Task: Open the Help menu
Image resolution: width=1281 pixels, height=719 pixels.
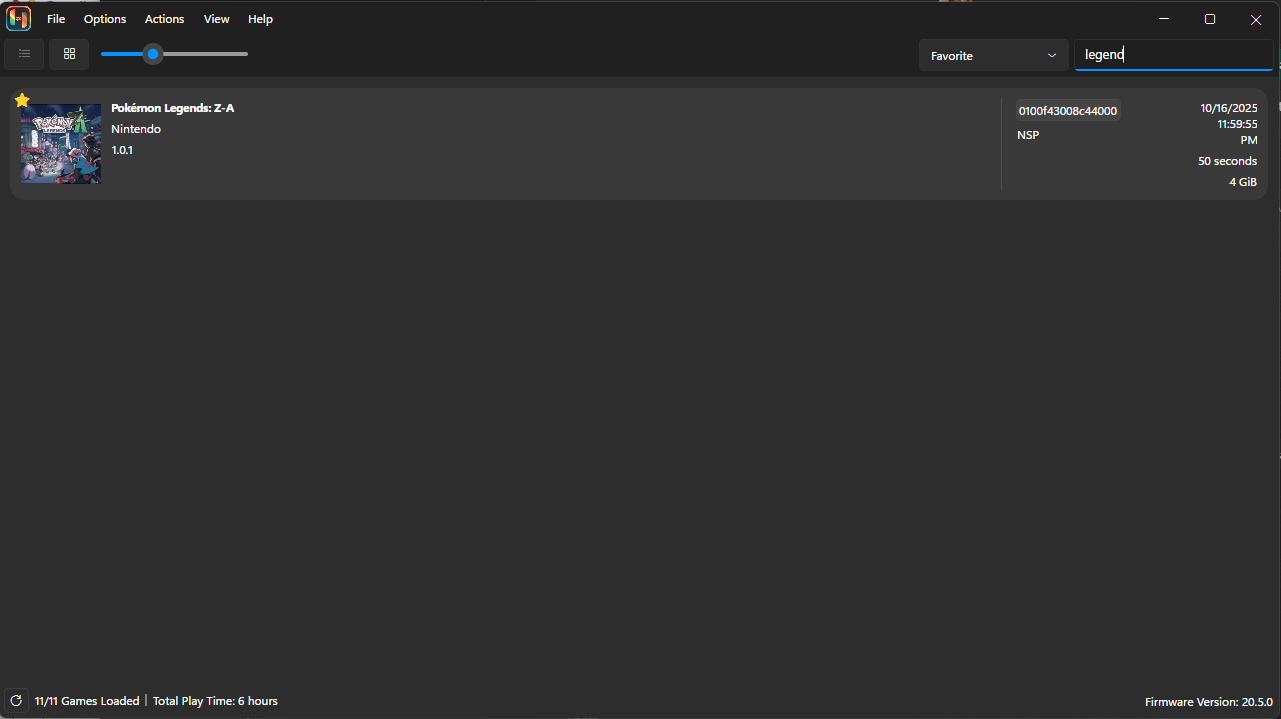Action: 260,19
